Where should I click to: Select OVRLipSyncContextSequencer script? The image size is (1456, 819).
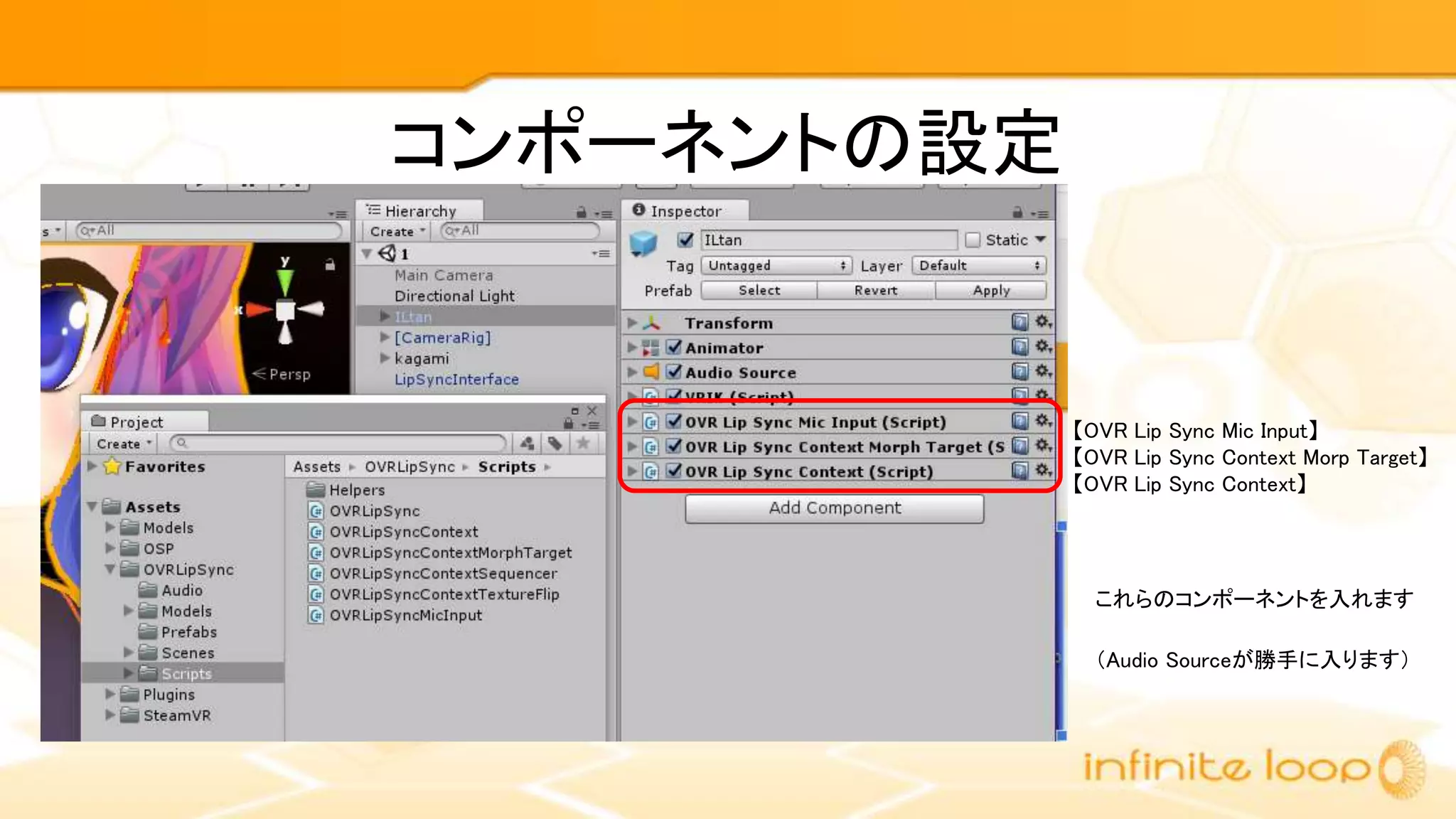point(443,573)
